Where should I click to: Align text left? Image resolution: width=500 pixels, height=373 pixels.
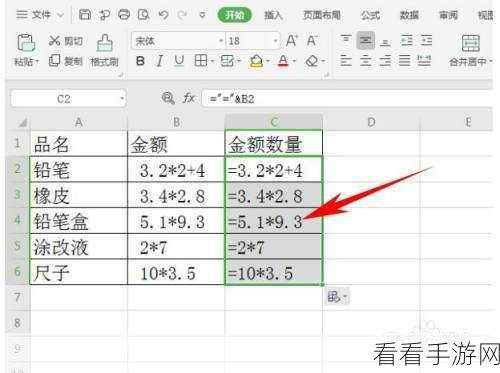(346, 61)
